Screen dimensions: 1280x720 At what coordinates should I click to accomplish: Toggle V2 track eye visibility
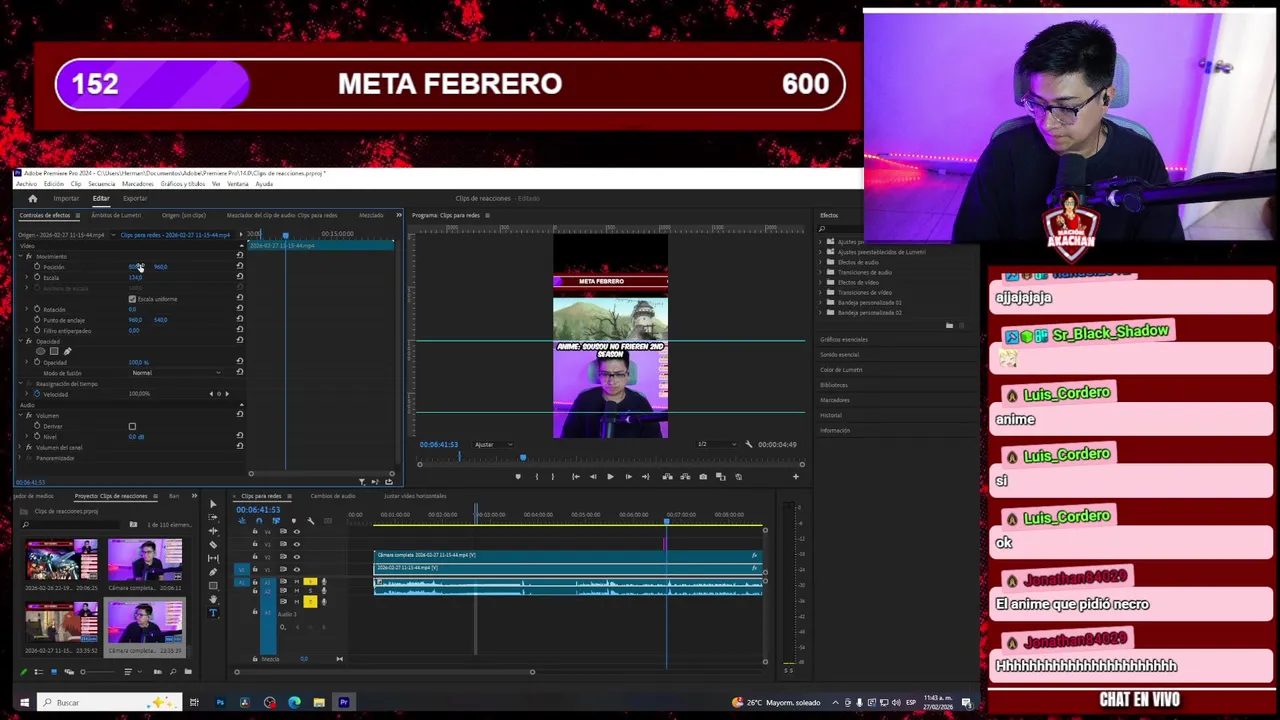297,556
